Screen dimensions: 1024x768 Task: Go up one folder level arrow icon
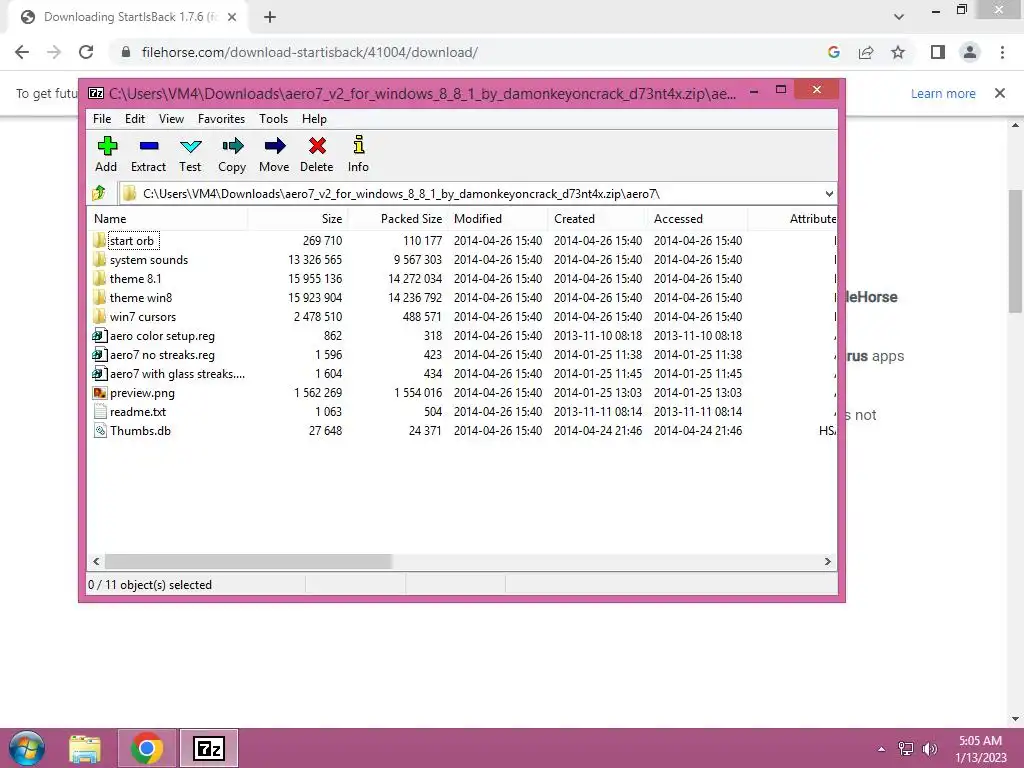(99, 193)
